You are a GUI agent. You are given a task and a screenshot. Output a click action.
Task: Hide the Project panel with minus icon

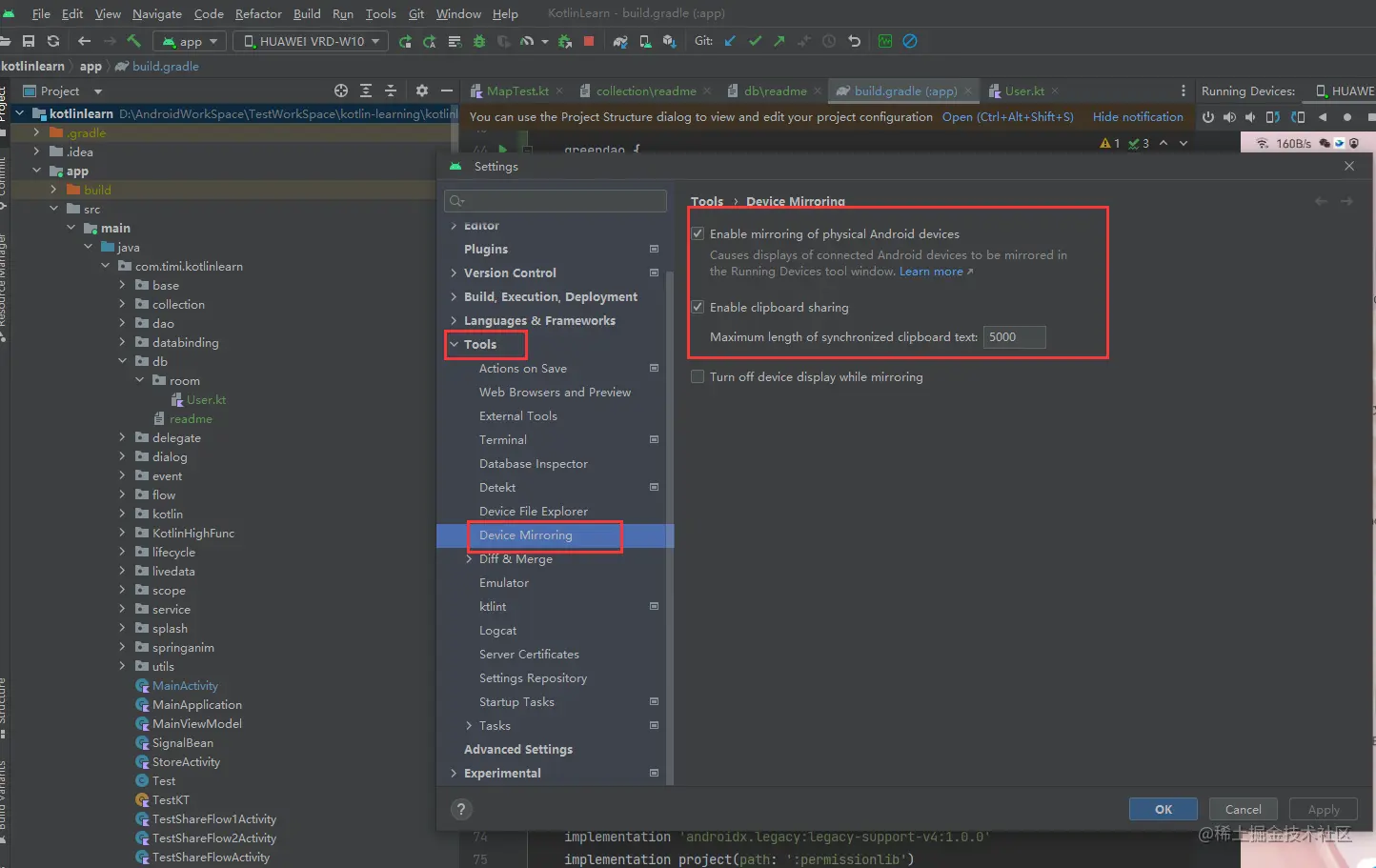point(447,91)
